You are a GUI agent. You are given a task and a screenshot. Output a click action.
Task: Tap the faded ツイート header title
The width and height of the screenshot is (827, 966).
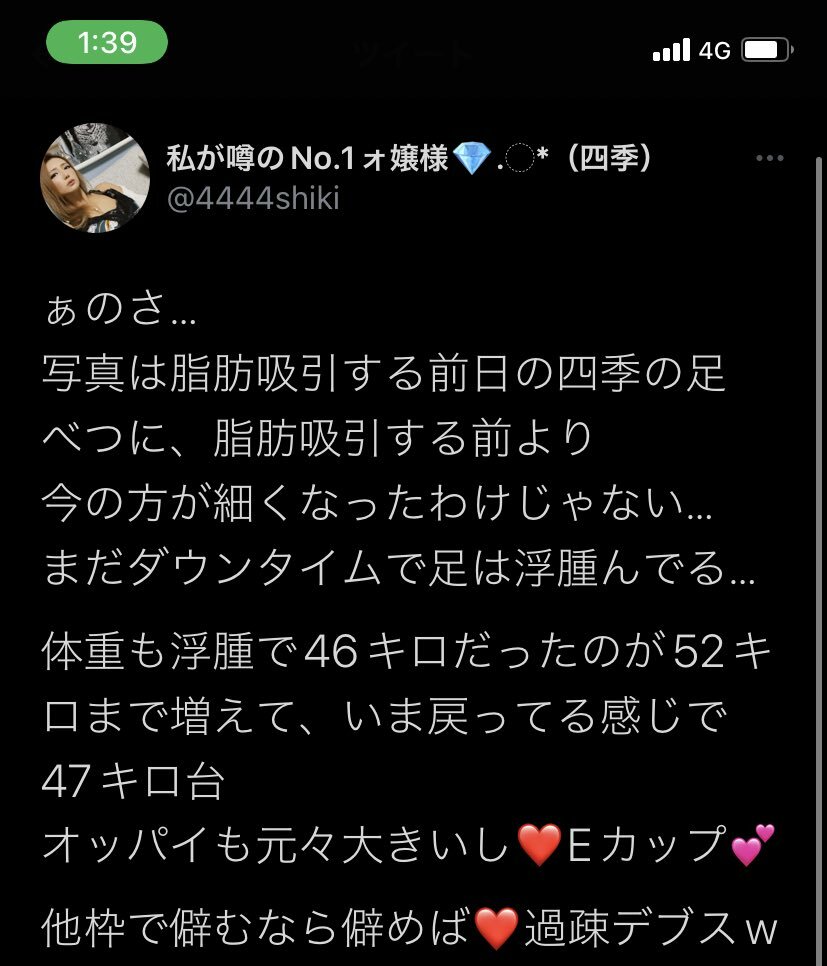(x=414, y=54)
